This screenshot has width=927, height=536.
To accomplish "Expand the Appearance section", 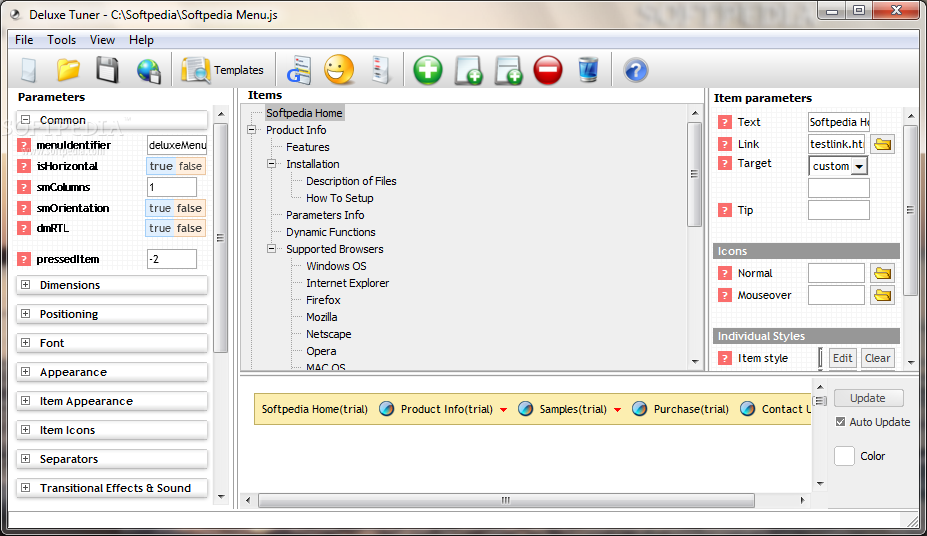I will [25, 371].
